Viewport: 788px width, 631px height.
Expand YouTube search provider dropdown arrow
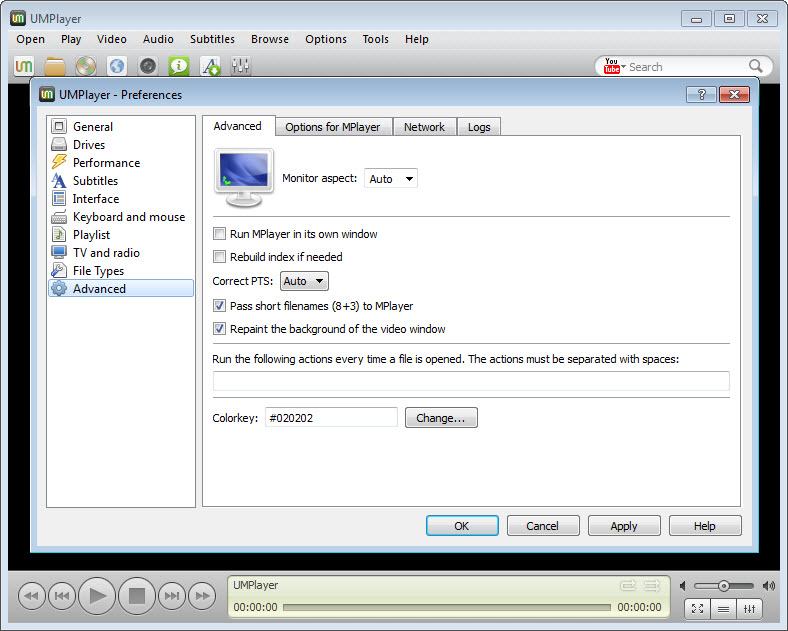click(x=624, y=66)
